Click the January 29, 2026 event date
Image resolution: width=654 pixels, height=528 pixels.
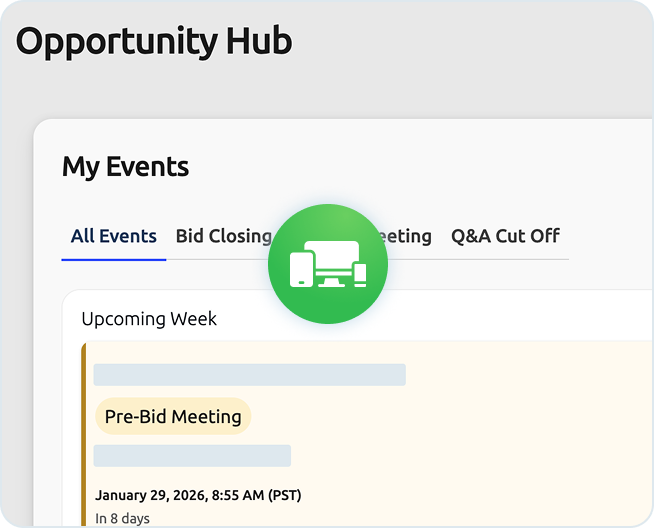click(198, 495)
